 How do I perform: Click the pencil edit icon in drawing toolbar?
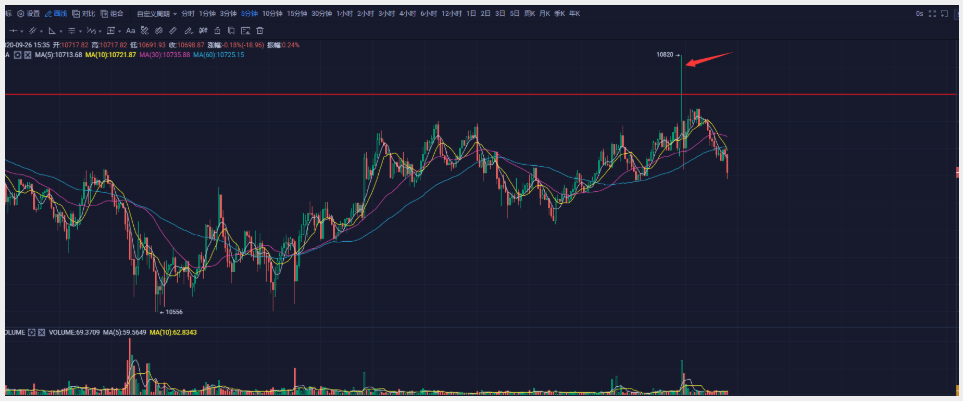pos(188,31)
